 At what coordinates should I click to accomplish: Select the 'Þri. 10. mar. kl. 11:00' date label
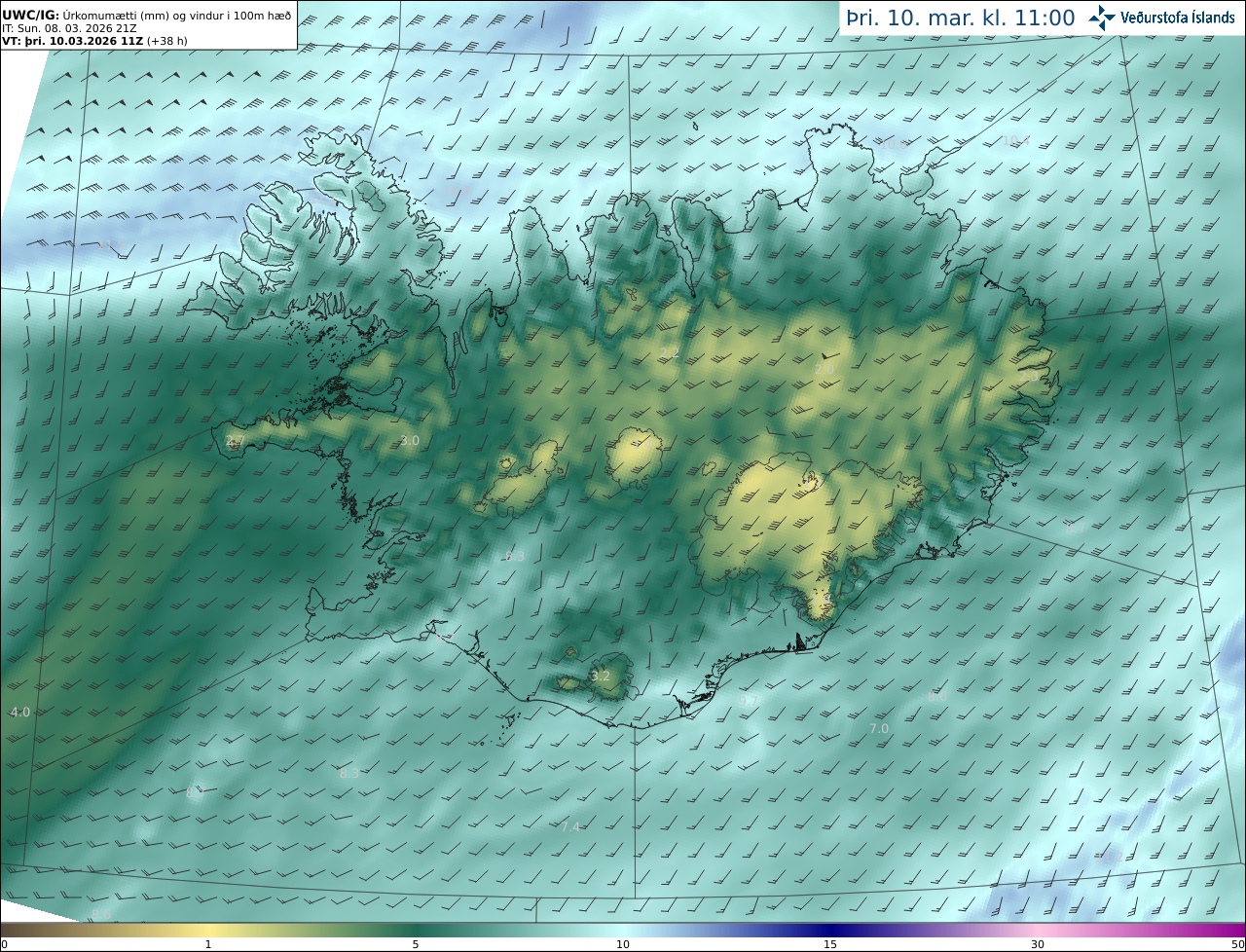[960, 18]
